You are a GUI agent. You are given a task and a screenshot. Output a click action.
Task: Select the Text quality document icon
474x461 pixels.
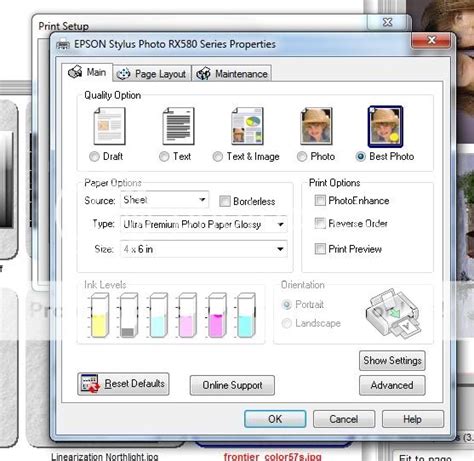point(178,126)
